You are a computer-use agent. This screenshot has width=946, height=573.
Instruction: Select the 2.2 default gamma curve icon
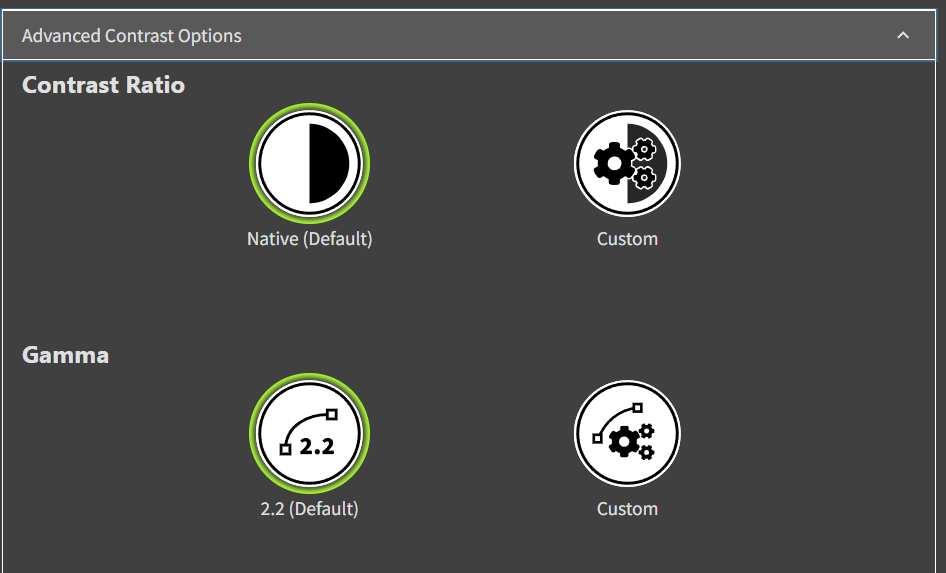point(309,434)
